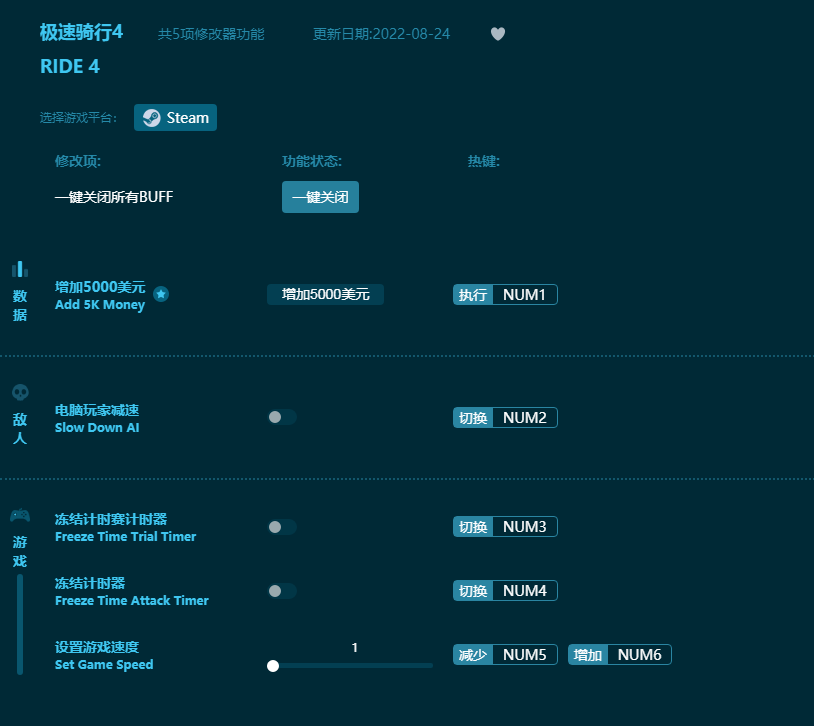
Task: Turn on Freeze Time Attack Timer switch
Action: (x=282, y=591)
